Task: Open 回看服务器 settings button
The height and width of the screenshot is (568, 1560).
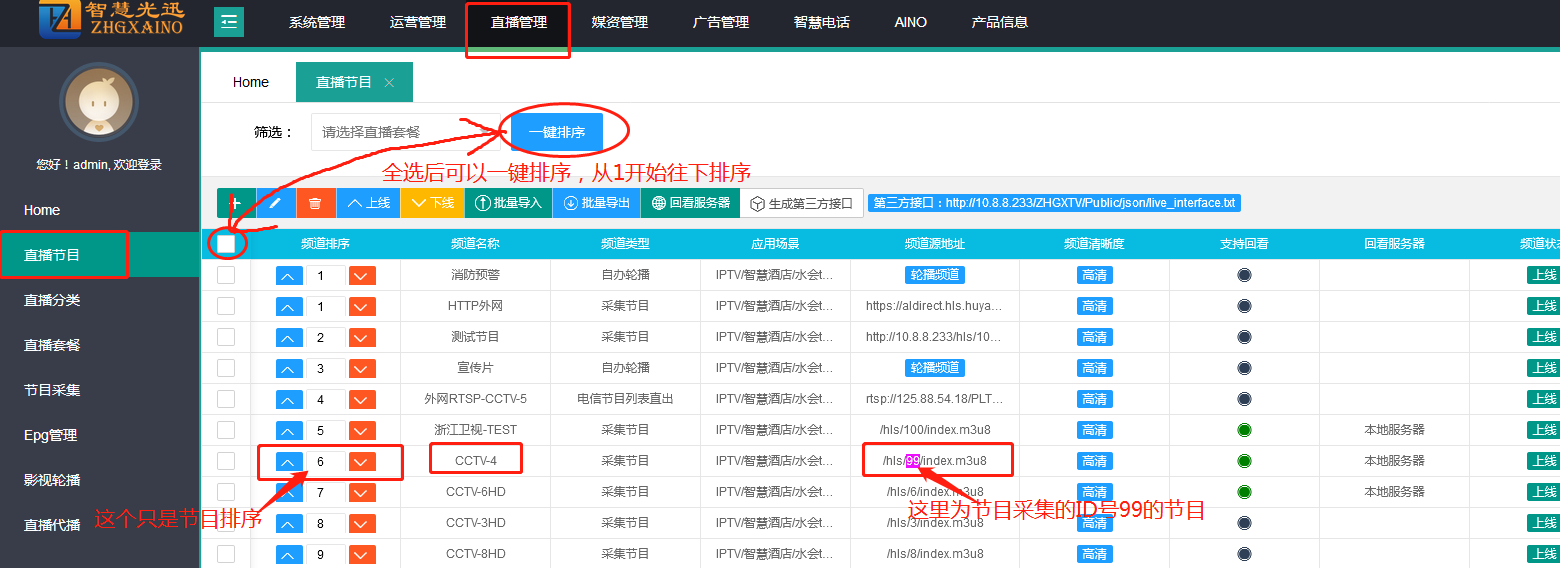Action: pos(690,203)
